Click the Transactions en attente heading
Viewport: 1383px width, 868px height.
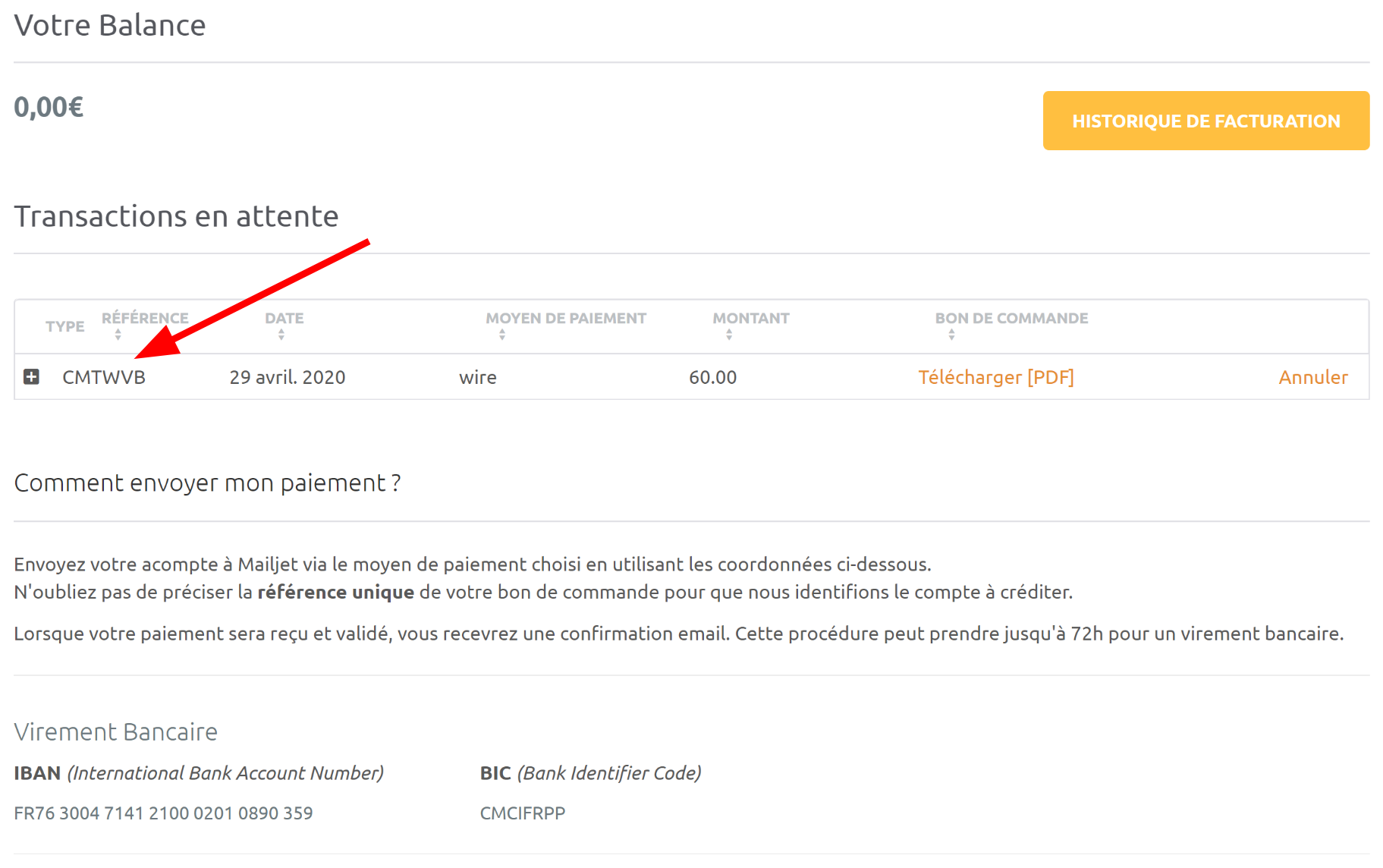176,216
